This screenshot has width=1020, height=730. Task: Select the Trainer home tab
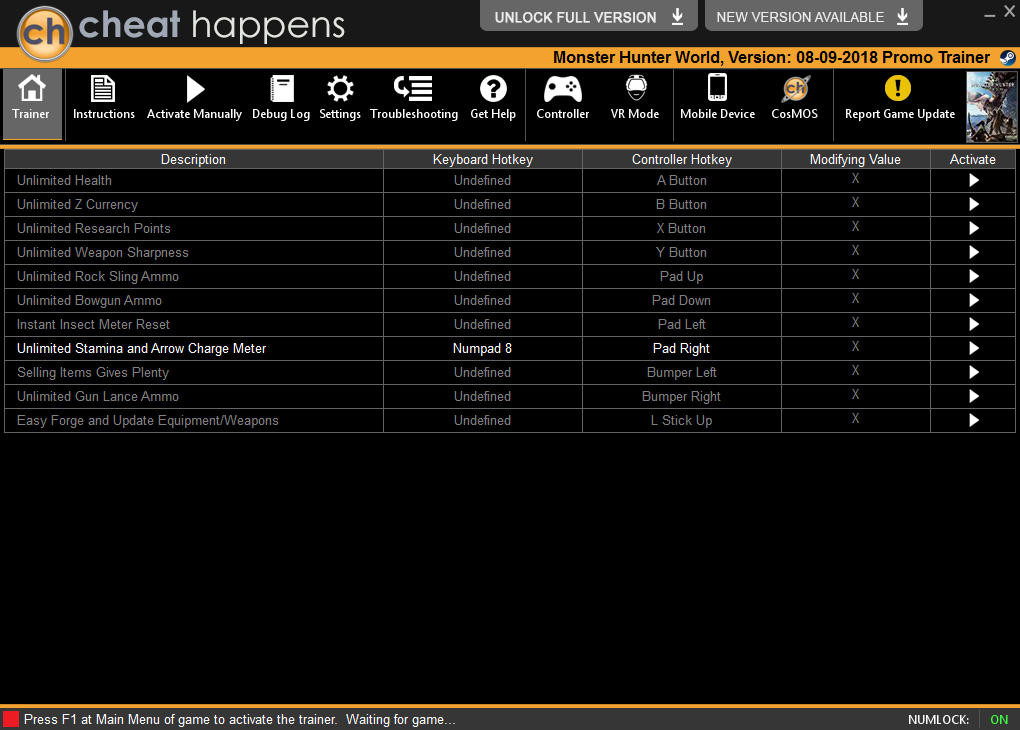click(x=31, y=103)
